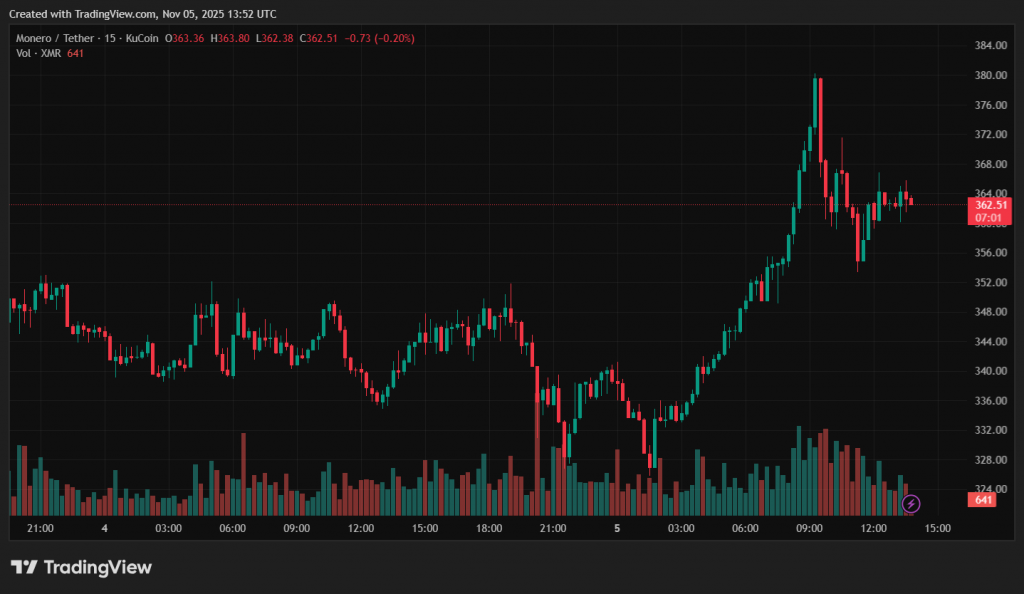
Task: Click the candle peak near 380.00
Action: [817, 80]
